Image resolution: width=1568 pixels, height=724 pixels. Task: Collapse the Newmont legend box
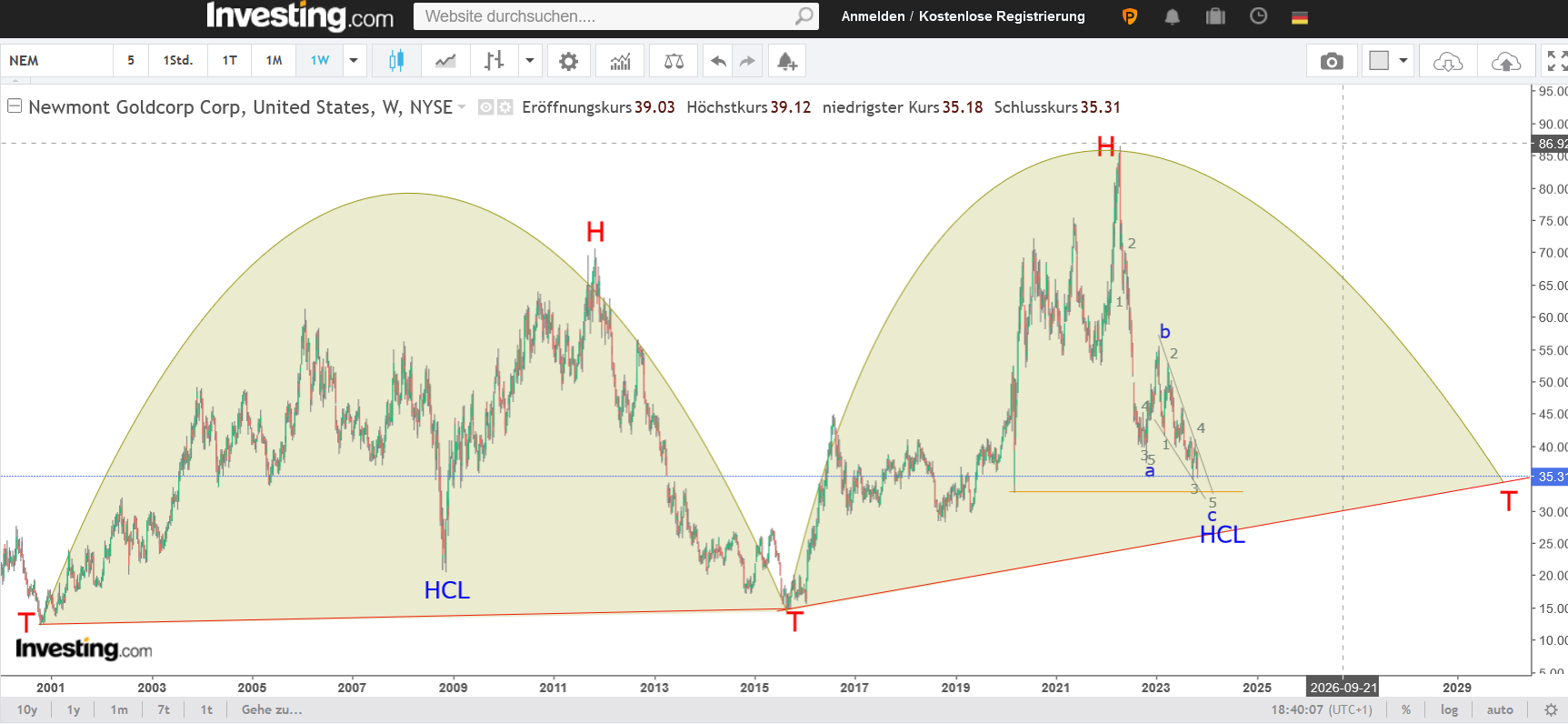click(x=15, y=106)
